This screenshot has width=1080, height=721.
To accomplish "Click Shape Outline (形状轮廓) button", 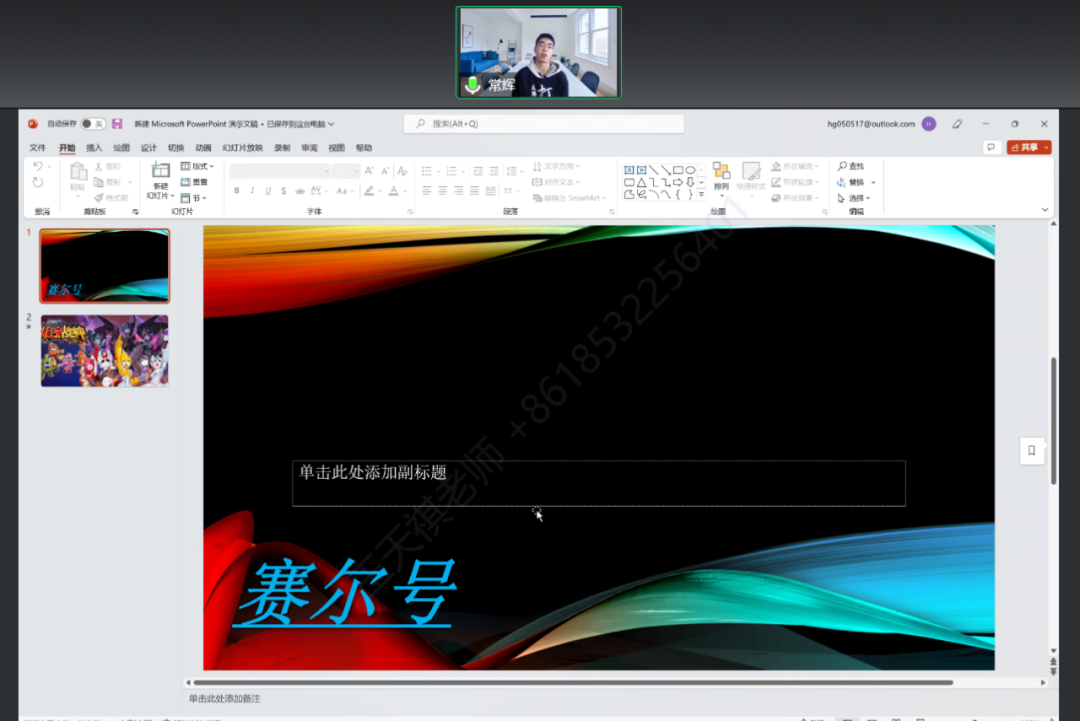I will click(796, 182).
